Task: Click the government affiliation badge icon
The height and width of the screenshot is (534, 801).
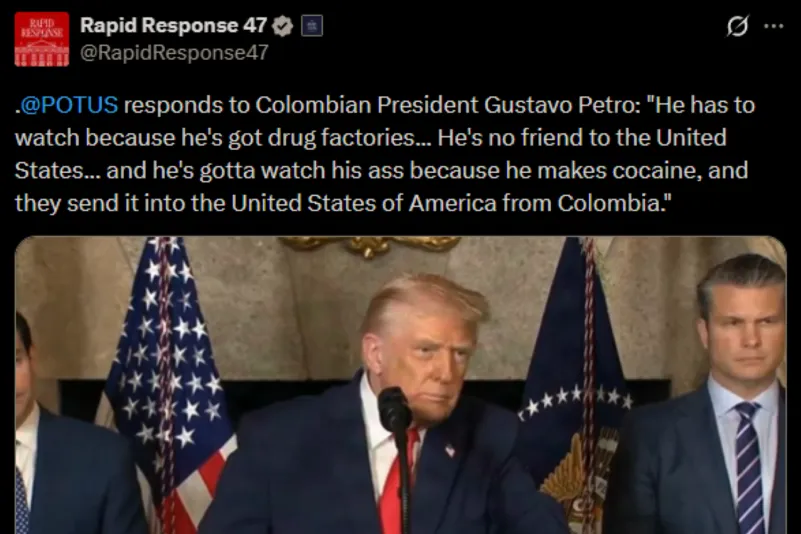Action: pos(312,26)
